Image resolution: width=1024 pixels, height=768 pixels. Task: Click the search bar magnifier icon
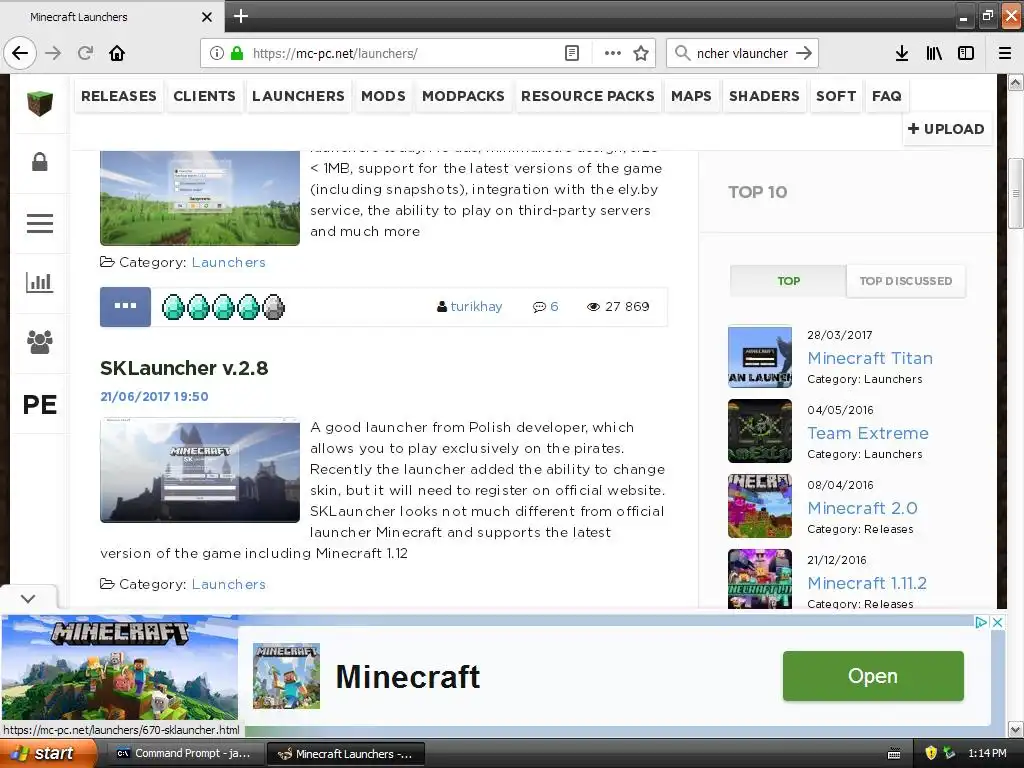pos(682,53)
